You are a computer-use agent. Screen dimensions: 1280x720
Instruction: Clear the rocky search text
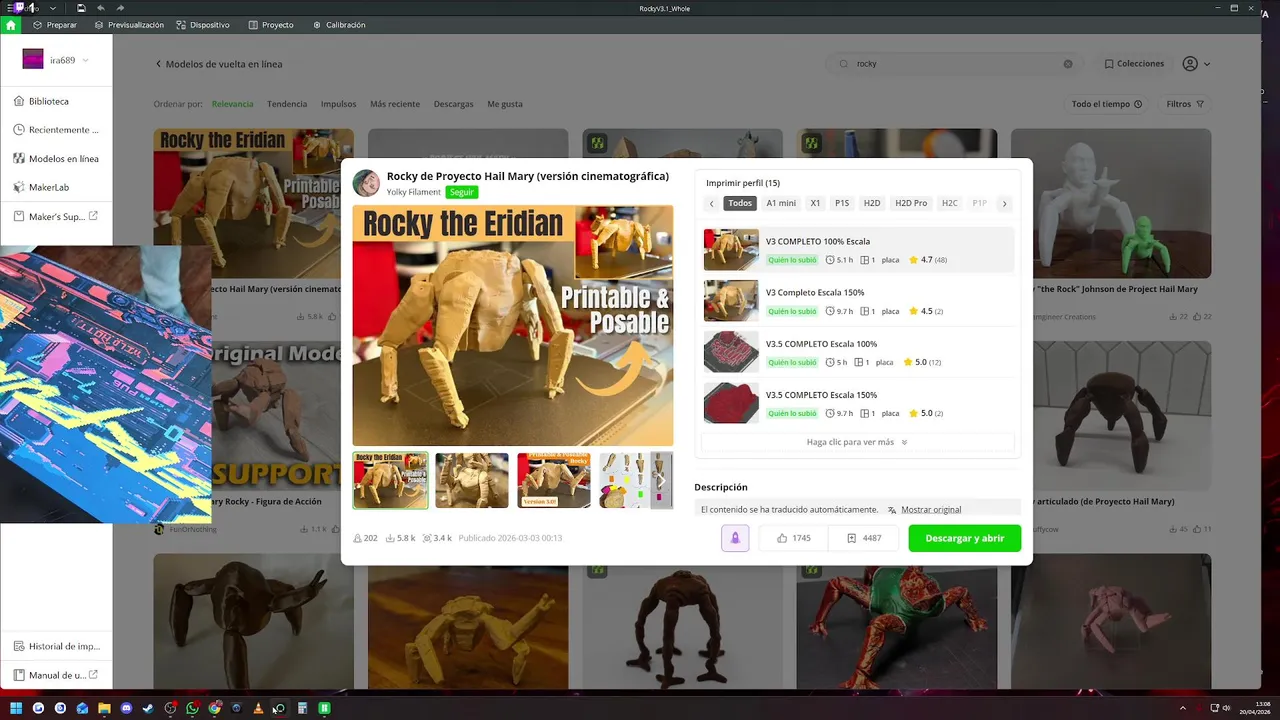click(x=1068, y=64)
